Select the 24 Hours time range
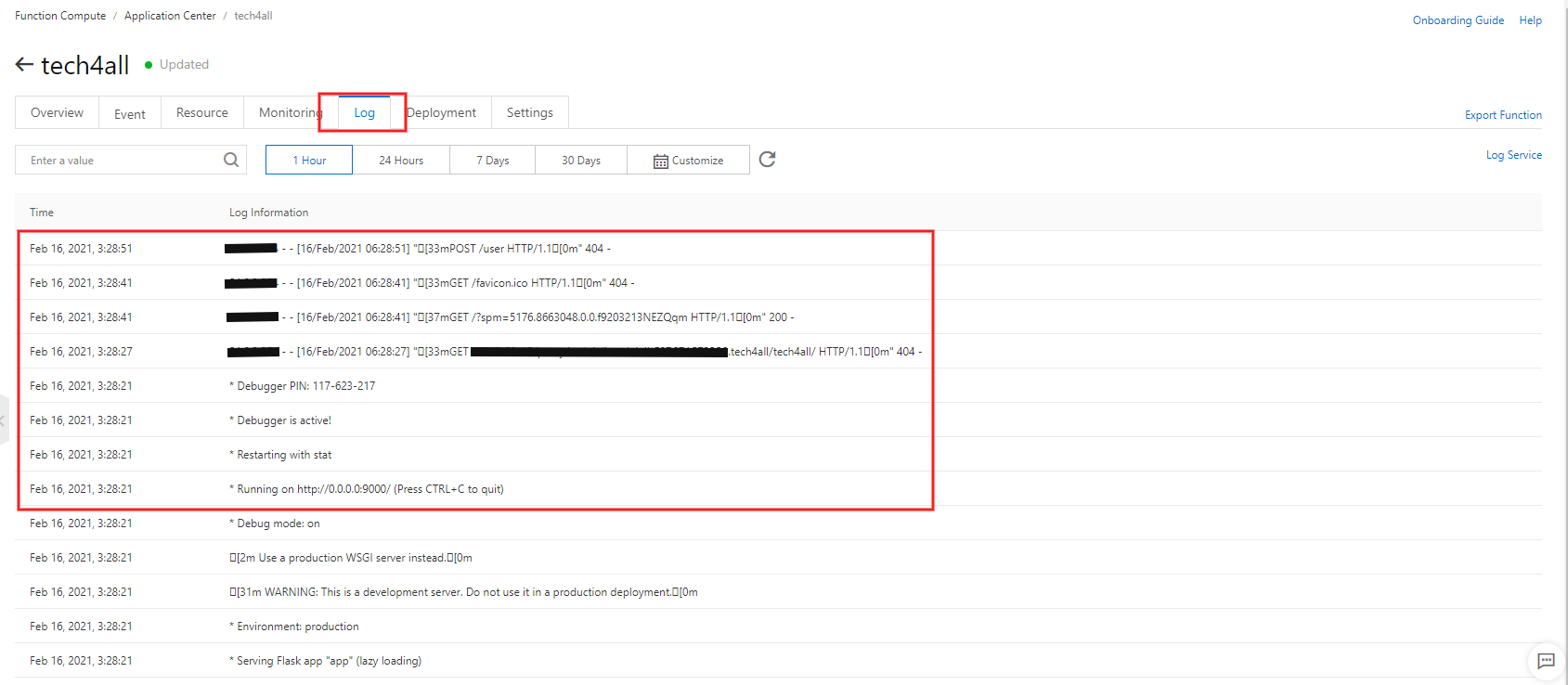The height and width of the screenshot is (685, 1568). 401,160
